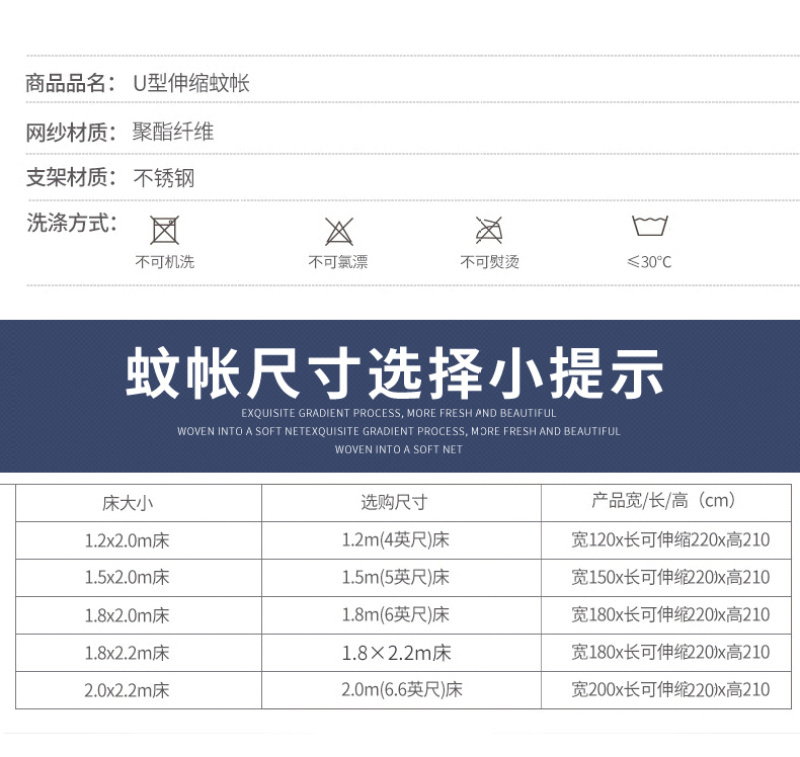Select the 2.0m(6.6英尺)床 size cell
Image resolution: width=800 pixels, height=757 pixels.
(x=402, y=690)
